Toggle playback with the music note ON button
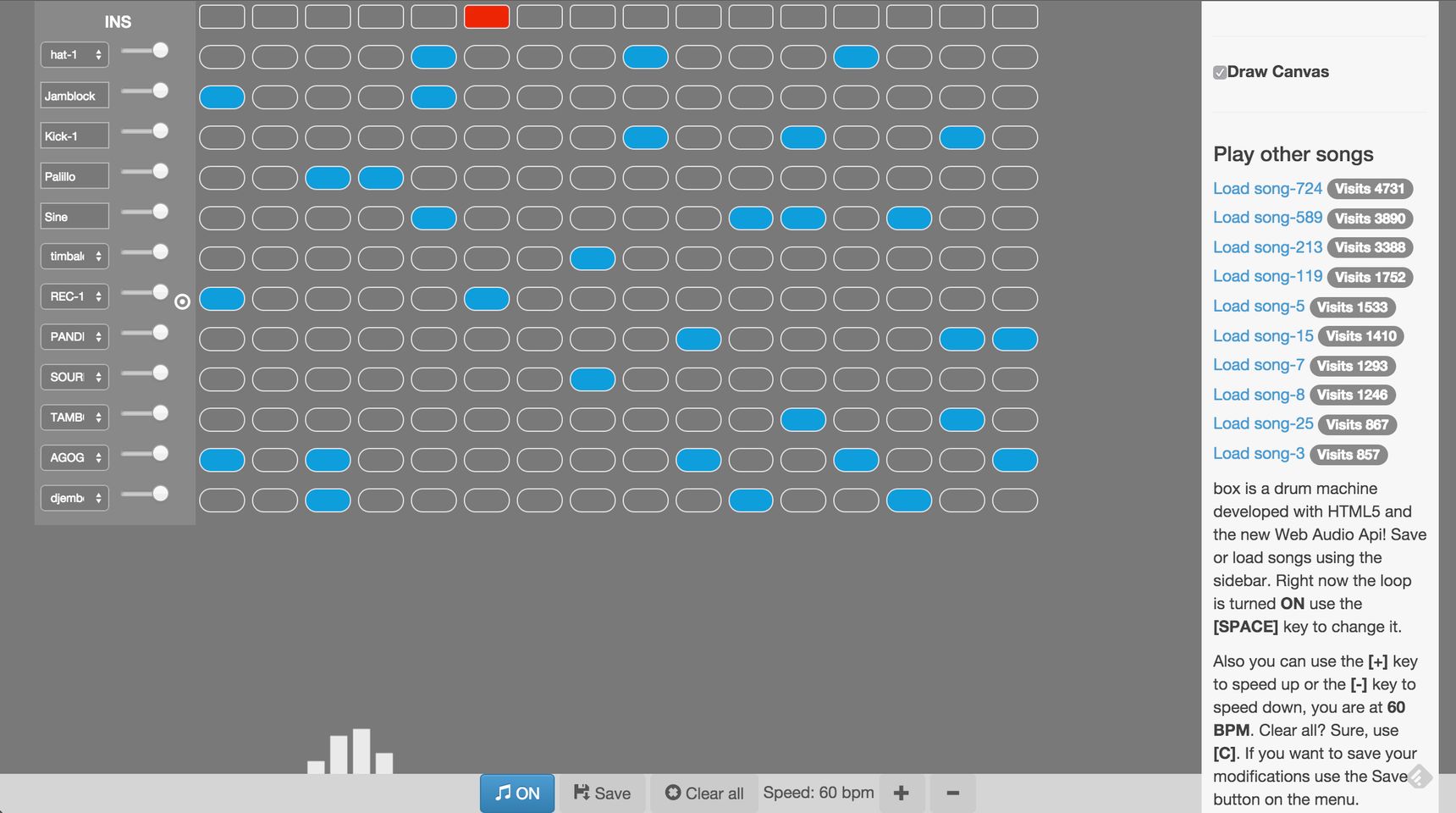The width and height of the screenshot is (1456, 813). point(517,793)
